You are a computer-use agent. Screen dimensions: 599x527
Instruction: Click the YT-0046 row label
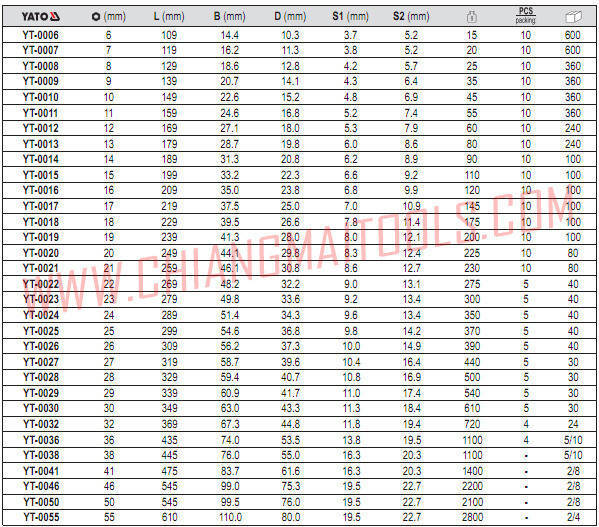(x=41, y=486)
